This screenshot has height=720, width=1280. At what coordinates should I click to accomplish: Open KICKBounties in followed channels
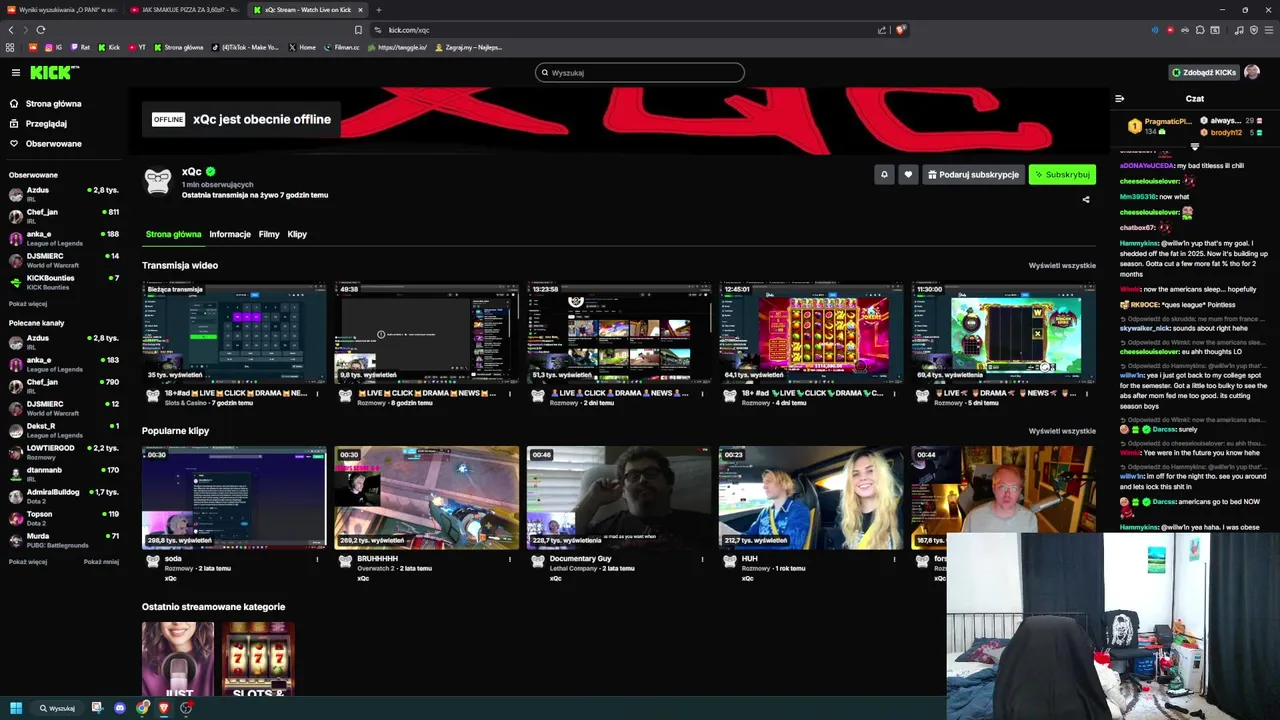tap(64, 282)
